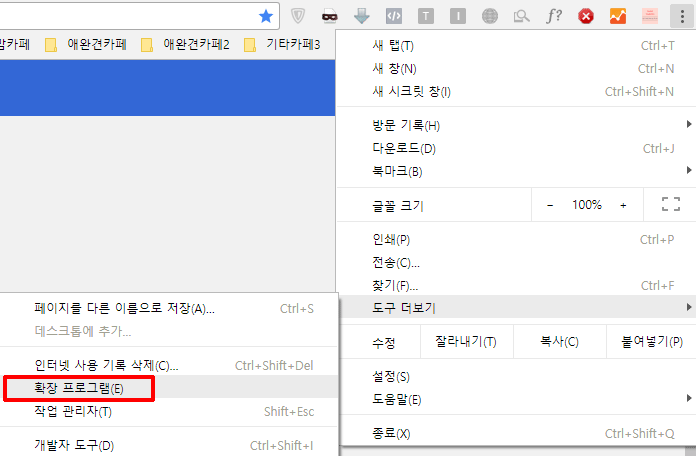
Task: Click the download arrow extension icon
Action: (x=362, y=16)
